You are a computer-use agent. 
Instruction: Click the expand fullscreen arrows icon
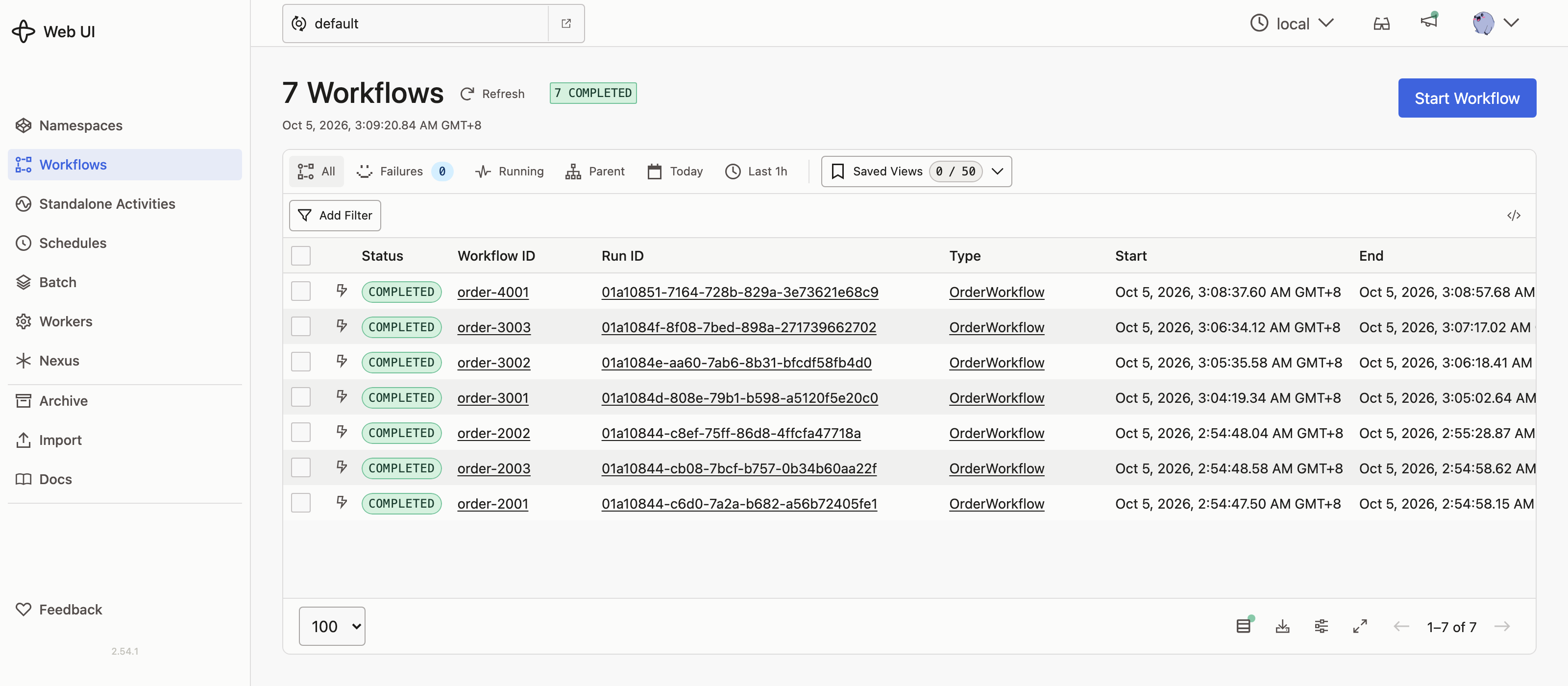point(1360,626)
